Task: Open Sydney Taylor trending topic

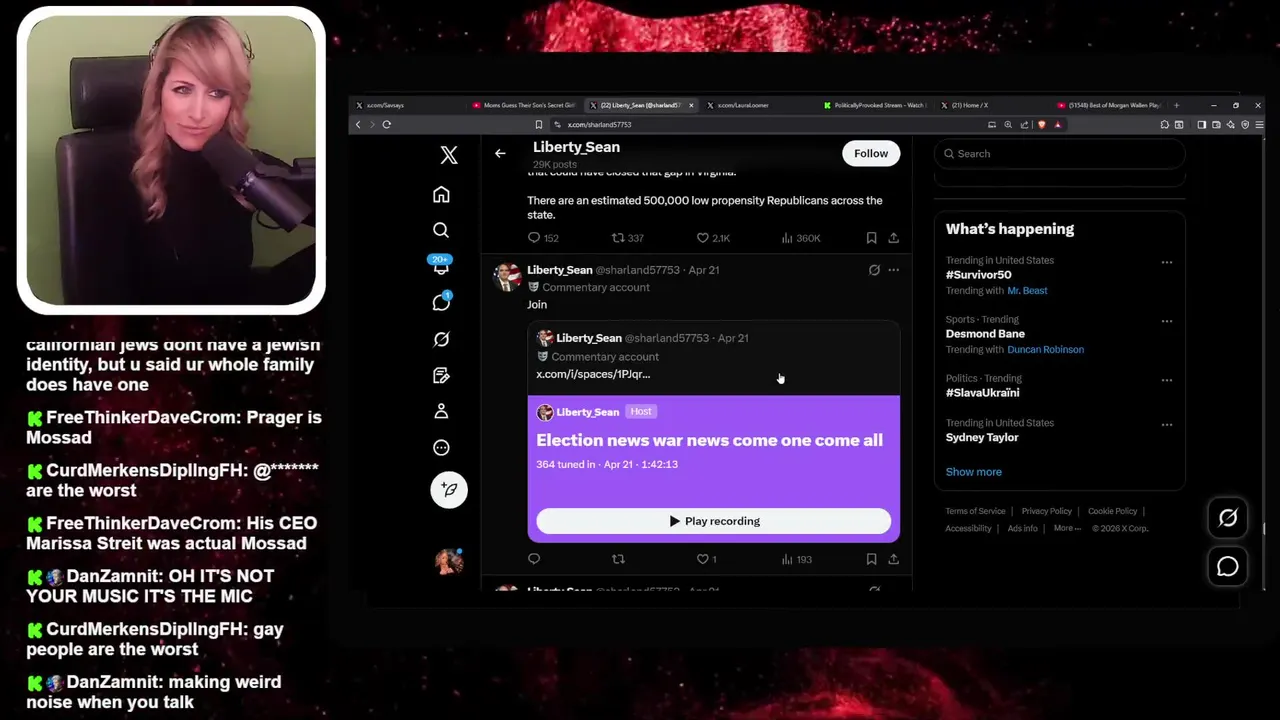Action: [982, 438]
